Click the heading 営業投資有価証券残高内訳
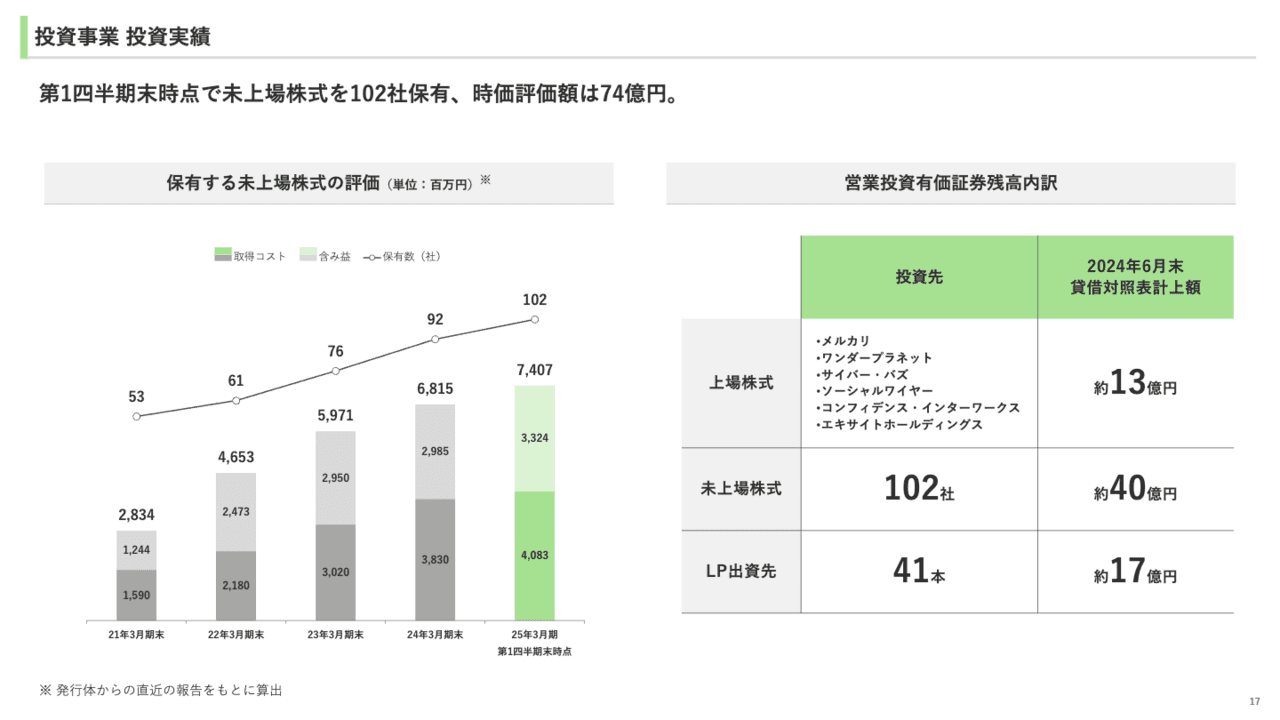Viewport: 1280px width, 720px height. [950, 183]
